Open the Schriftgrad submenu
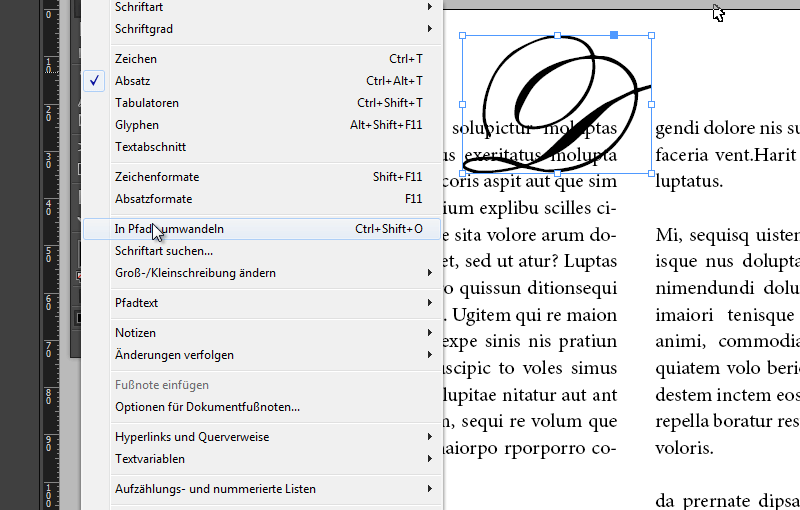This screenshot has width=800, height=510. click(262, 29)
